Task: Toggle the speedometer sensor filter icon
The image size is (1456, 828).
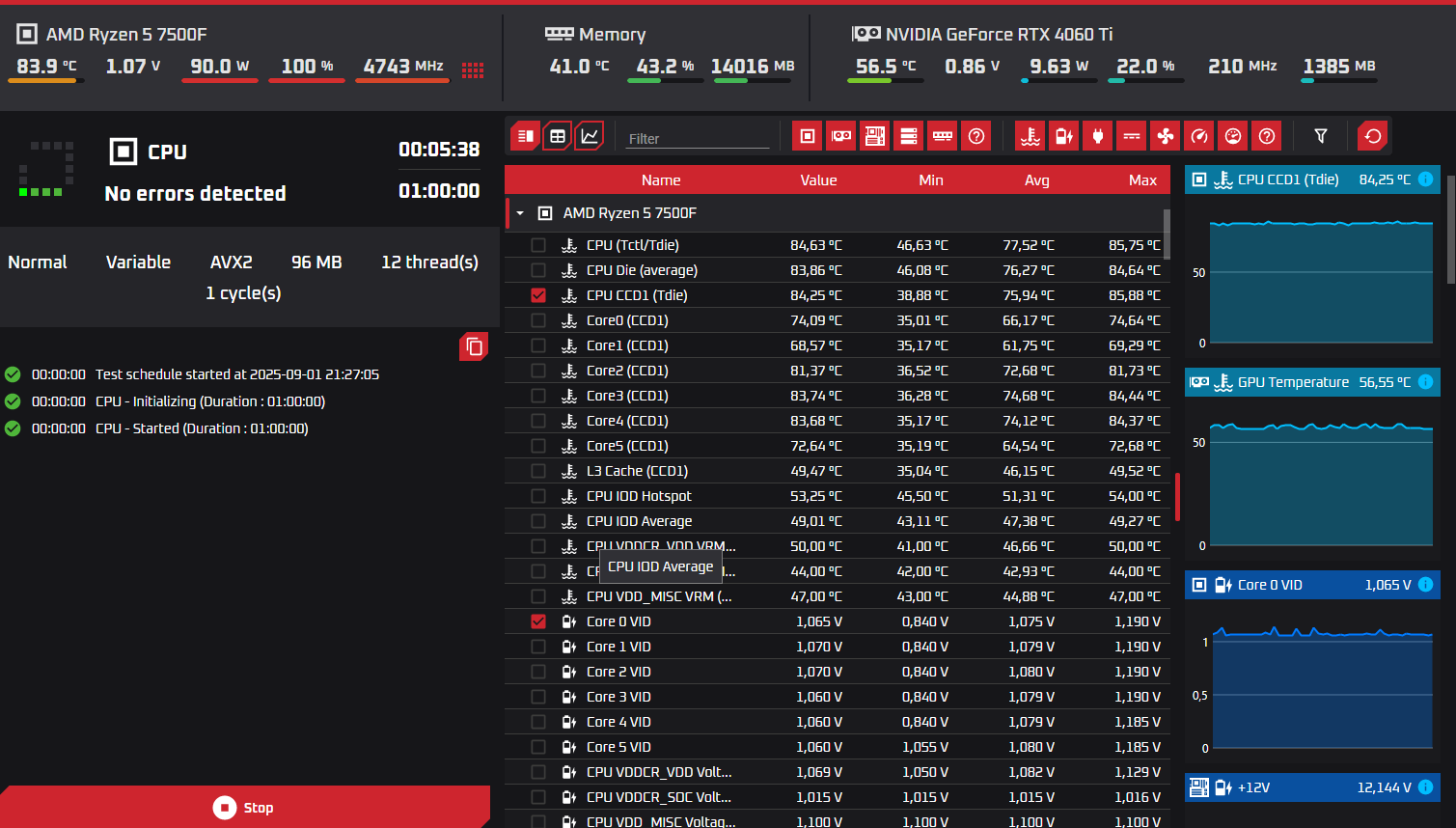Action: (1199, 136)
